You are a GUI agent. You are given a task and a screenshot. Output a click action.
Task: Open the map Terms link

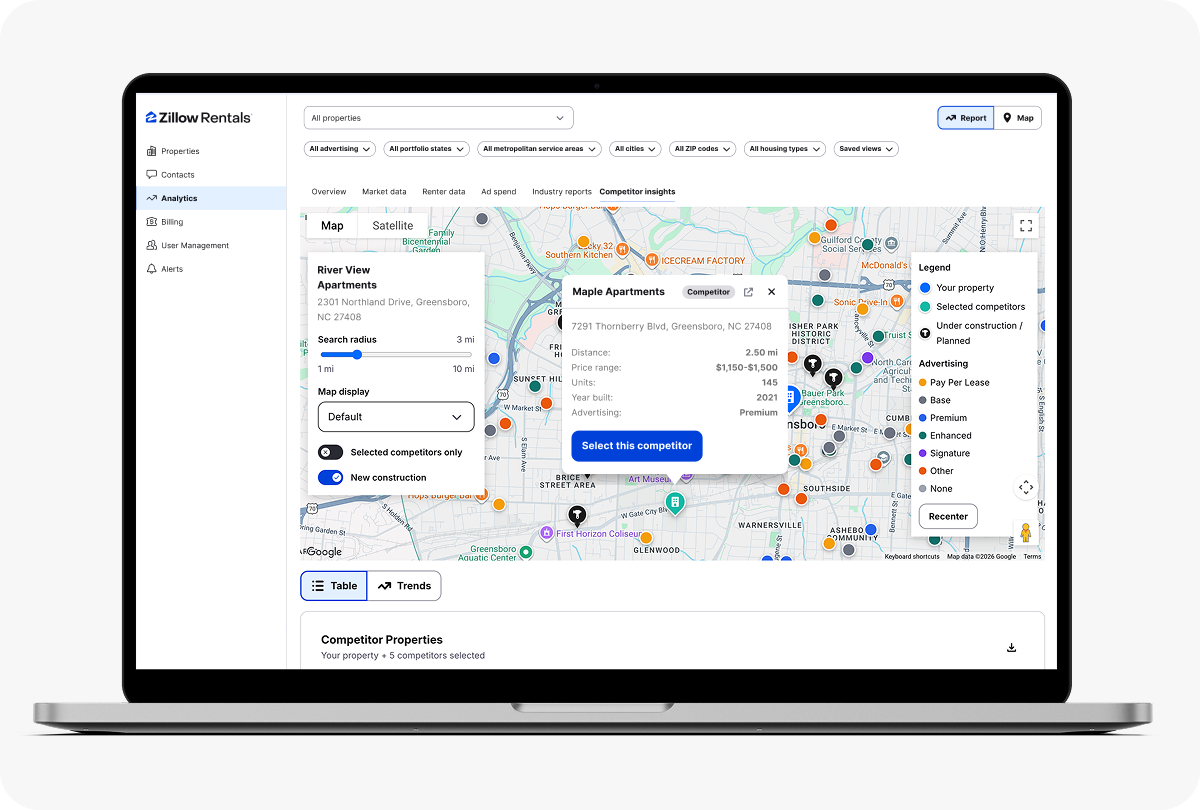point(1032,557)
